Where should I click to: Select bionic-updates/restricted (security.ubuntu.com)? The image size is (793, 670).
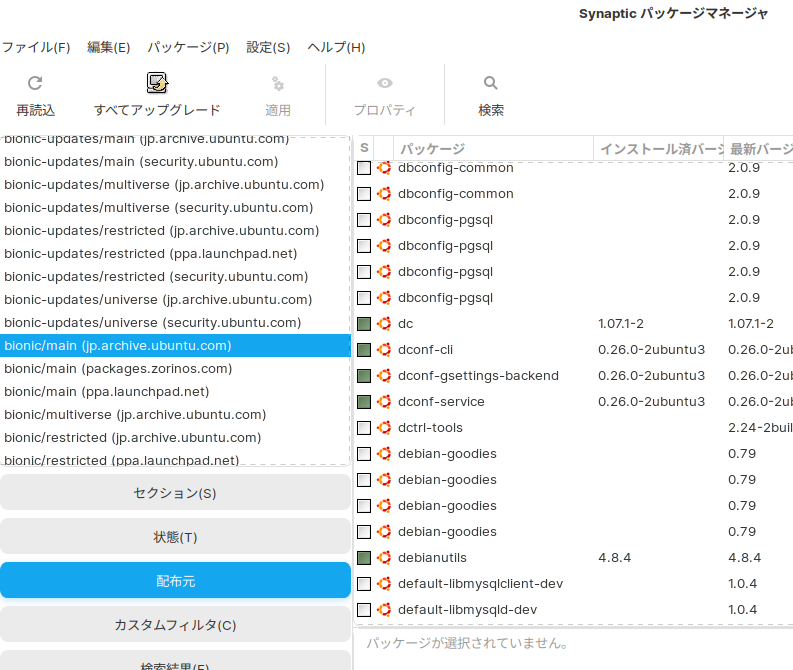(x=175, y=277)
